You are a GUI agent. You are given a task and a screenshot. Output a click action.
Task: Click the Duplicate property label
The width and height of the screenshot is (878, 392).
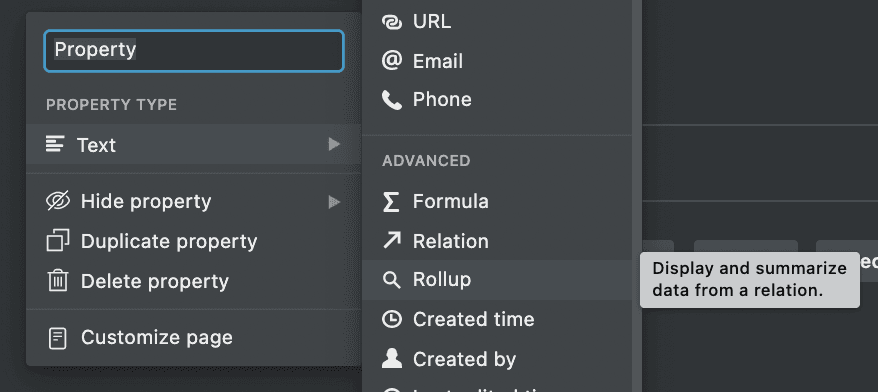[x=169, y=241]
